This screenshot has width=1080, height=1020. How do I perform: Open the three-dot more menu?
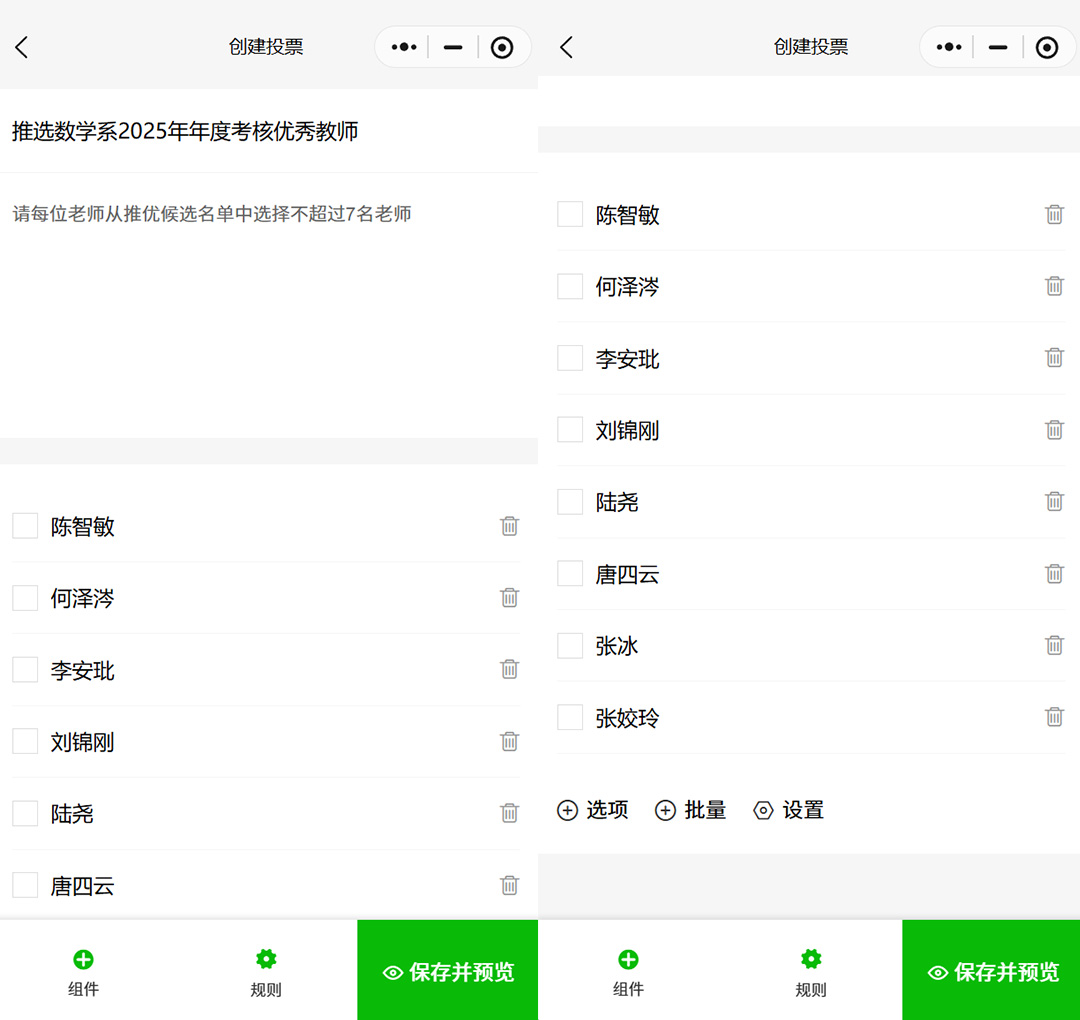[x=947, y=46]
